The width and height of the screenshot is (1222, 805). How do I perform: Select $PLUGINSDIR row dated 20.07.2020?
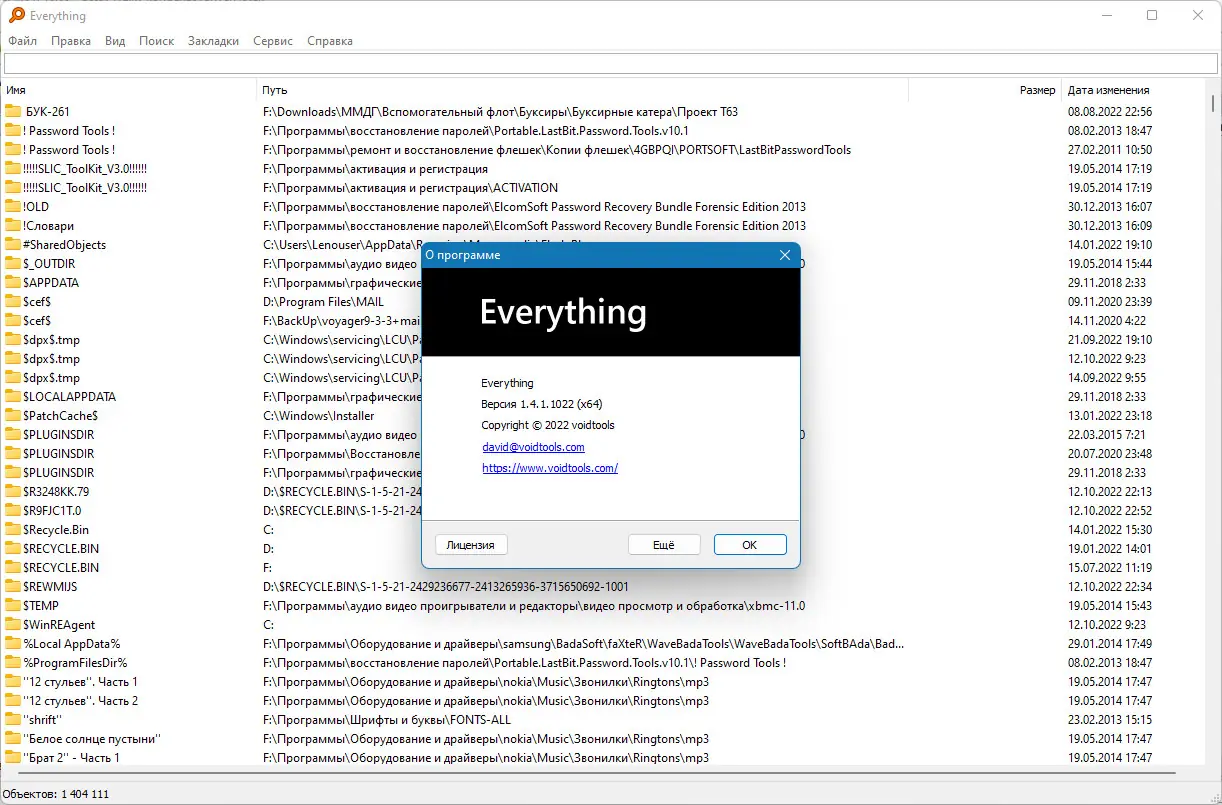click(x=604, y=454)
